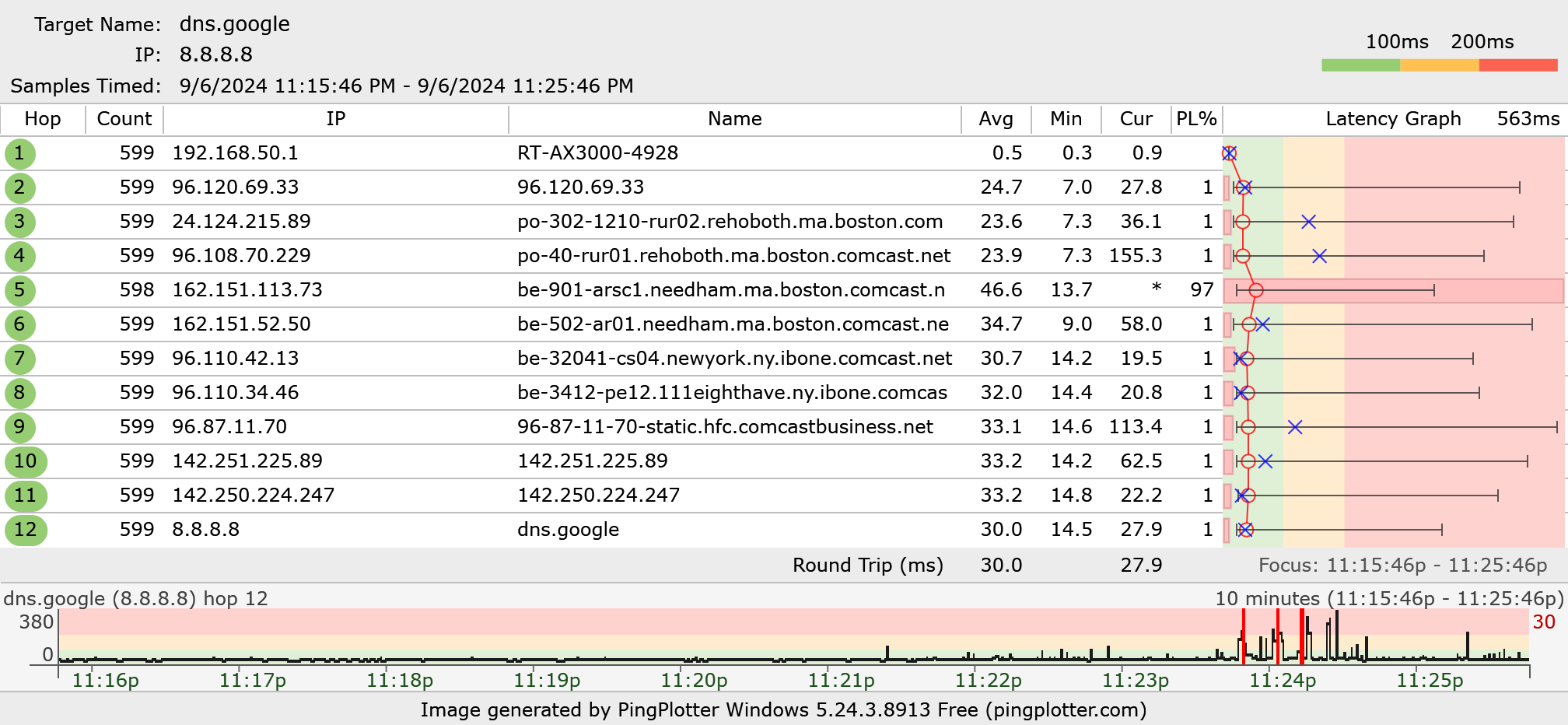Click the dns.google (8.8.8.8) hop 12 title
Screen dimensions: 1568x725
pyautogui.click(x=135, y=598)
